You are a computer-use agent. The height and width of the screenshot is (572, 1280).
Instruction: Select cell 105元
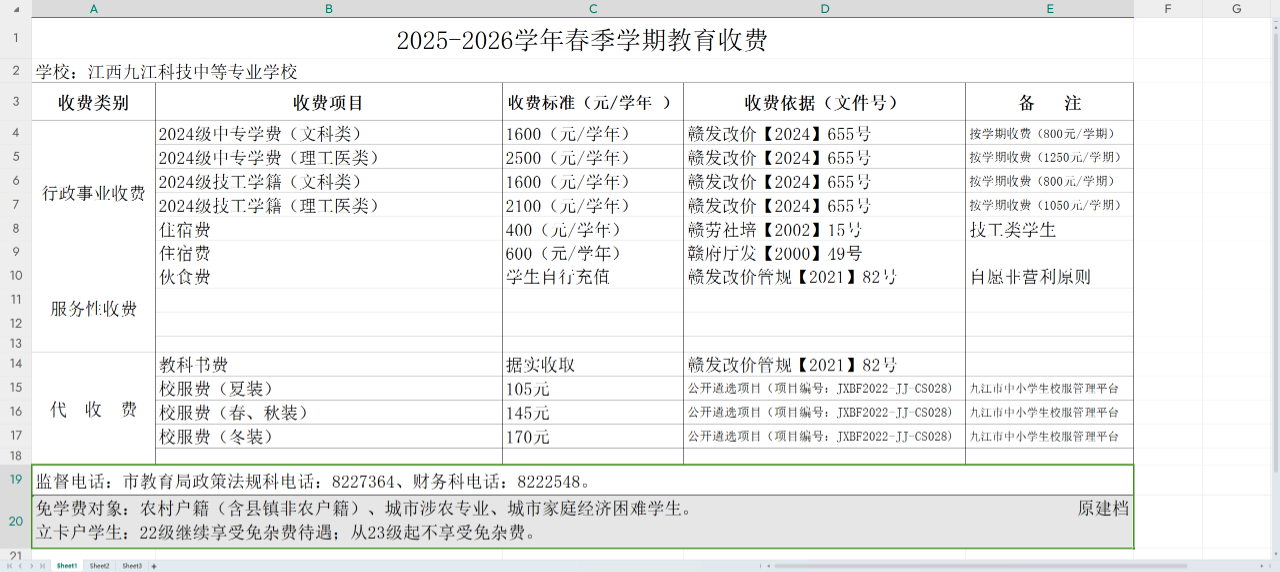593,388
